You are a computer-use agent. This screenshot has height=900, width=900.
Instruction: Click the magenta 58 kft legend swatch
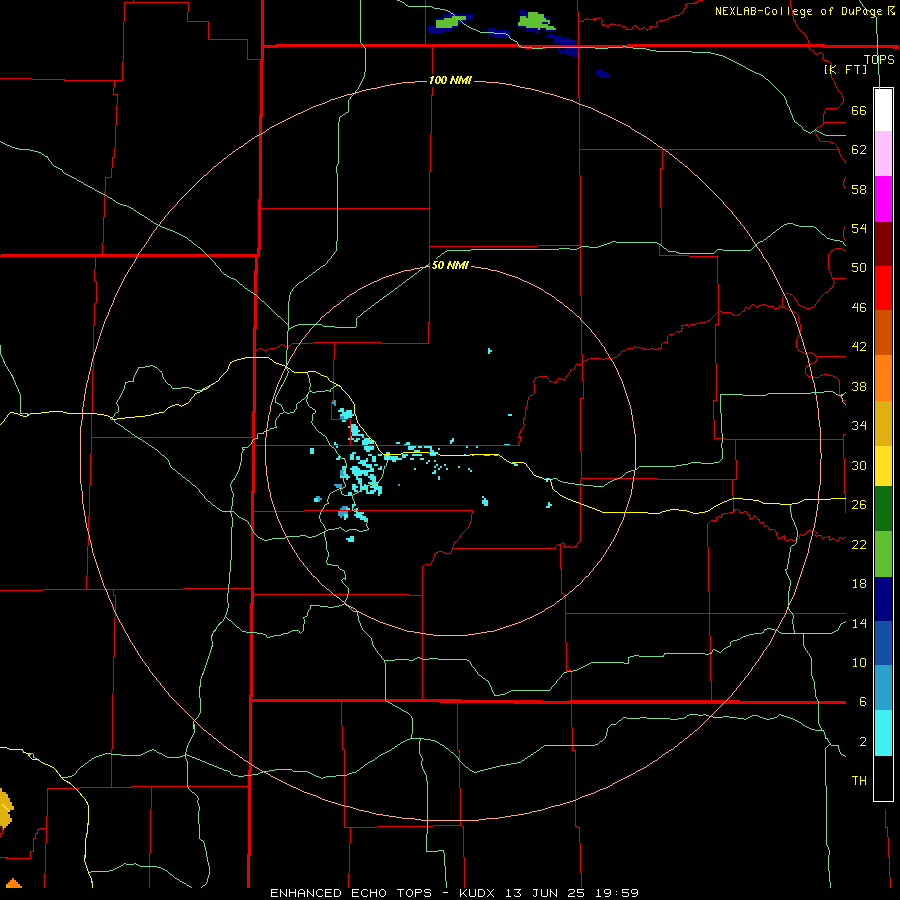883,199
